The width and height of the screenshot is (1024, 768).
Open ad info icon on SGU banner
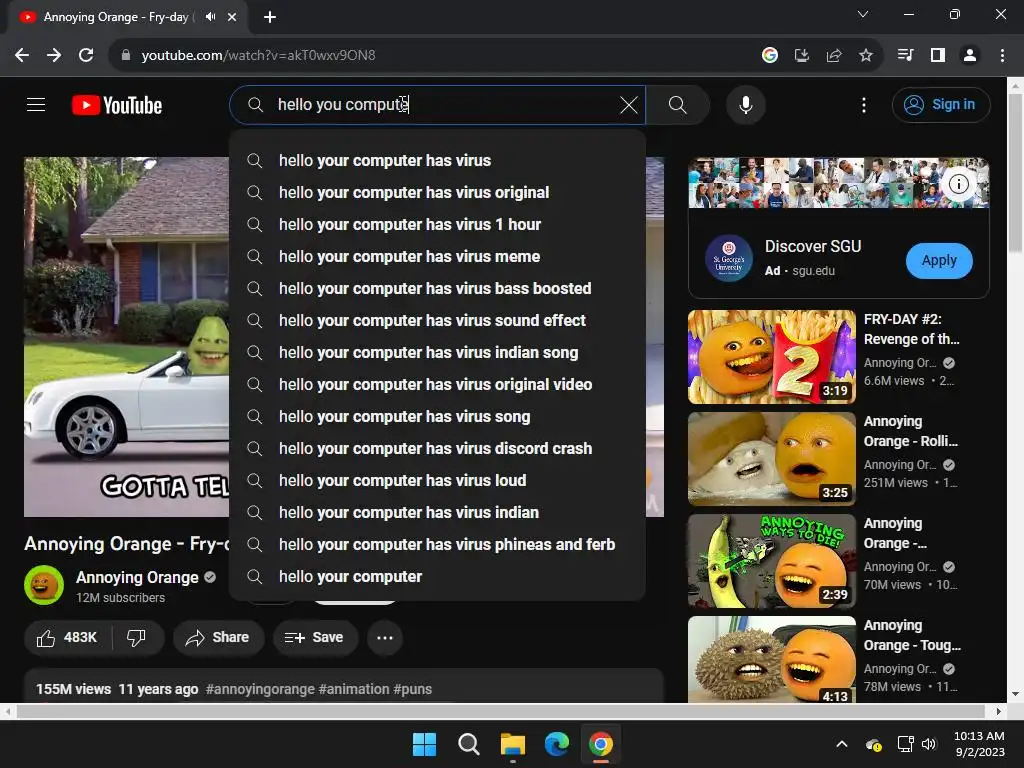point(958,184)
